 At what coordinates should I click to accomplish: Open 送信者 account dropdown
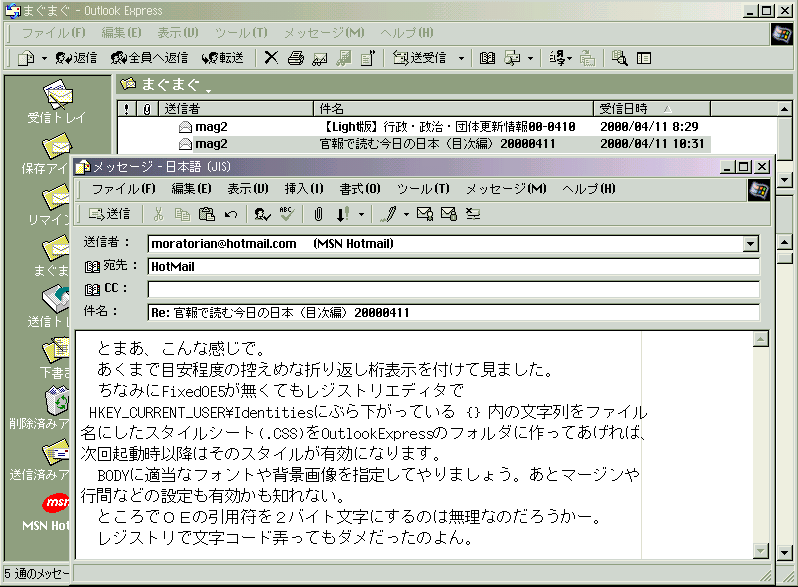[750, 244]
